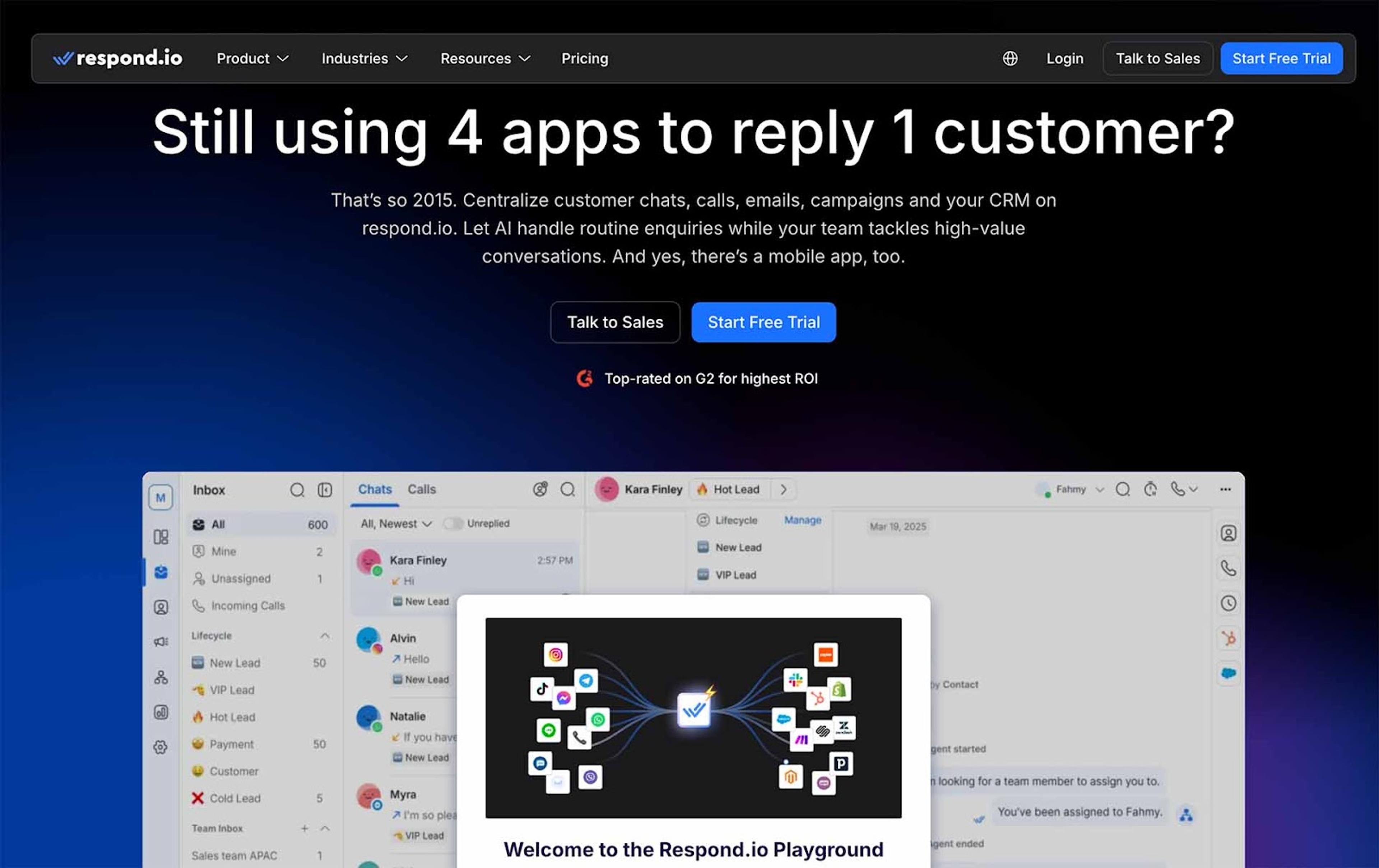Expand the Industries menu
Viewport: 1379px width, 868px height.
pyautogui.click(x=364, y=59)
